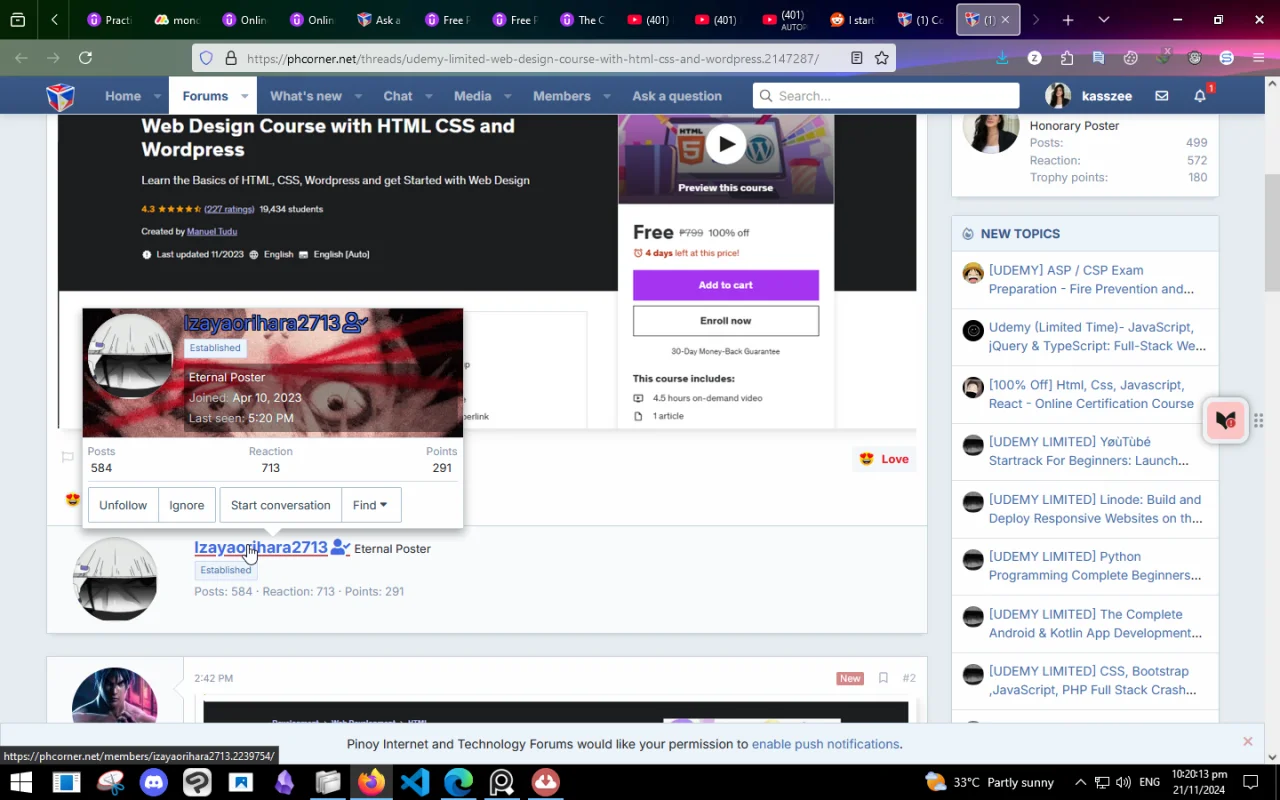Expand the What's new dropdown arrow
This screenshot has width=1280, height=800.
click(357, 96)
